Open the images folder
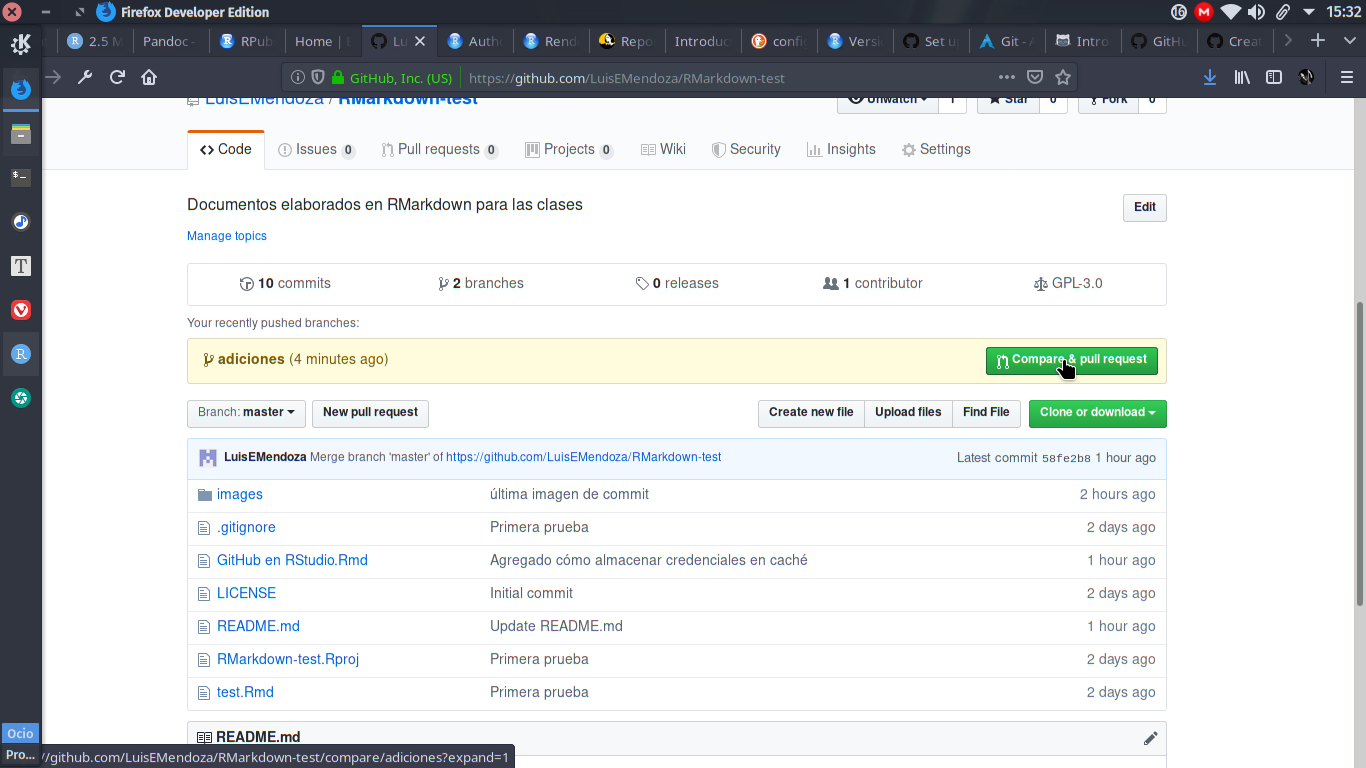The height and width of the screenshot is (768, 1366). (x=240, y=494)
